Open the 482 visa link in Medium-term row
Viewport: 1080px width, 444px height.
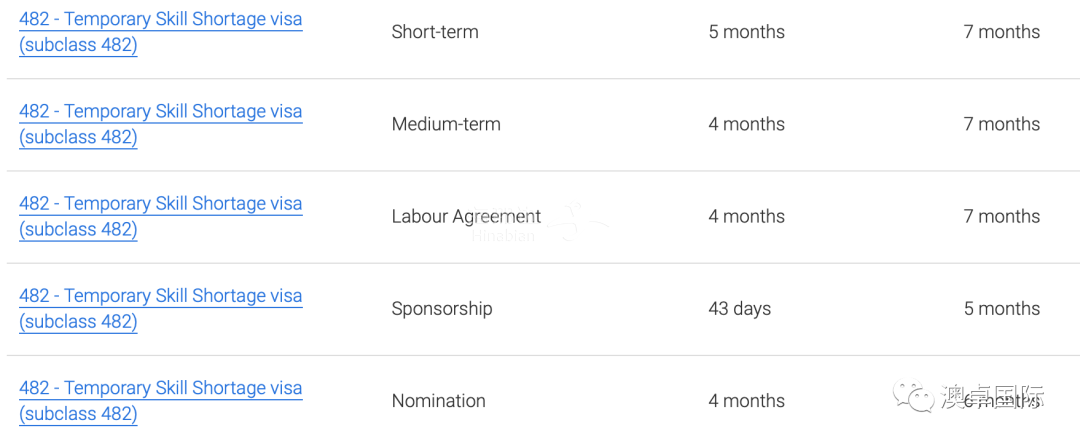click(x=160, y=124)
